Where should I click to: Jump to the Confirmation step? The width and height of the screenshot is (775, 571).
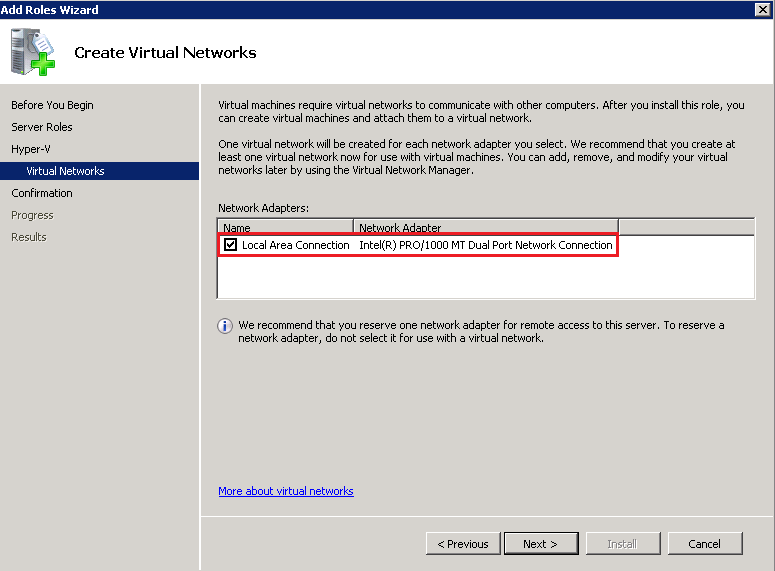(x=42, y=193)
